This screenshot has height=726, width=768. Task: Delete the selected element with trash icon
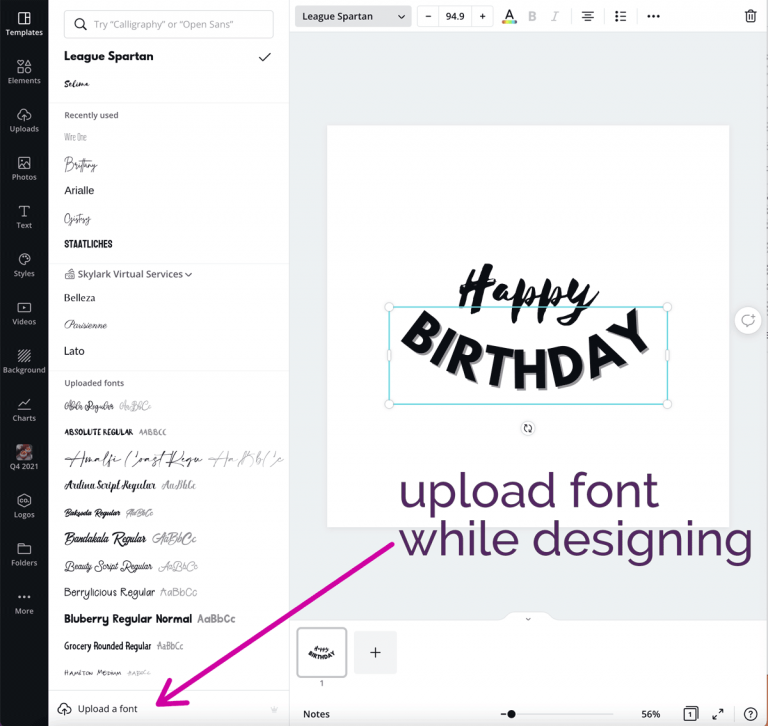(750, 16)
